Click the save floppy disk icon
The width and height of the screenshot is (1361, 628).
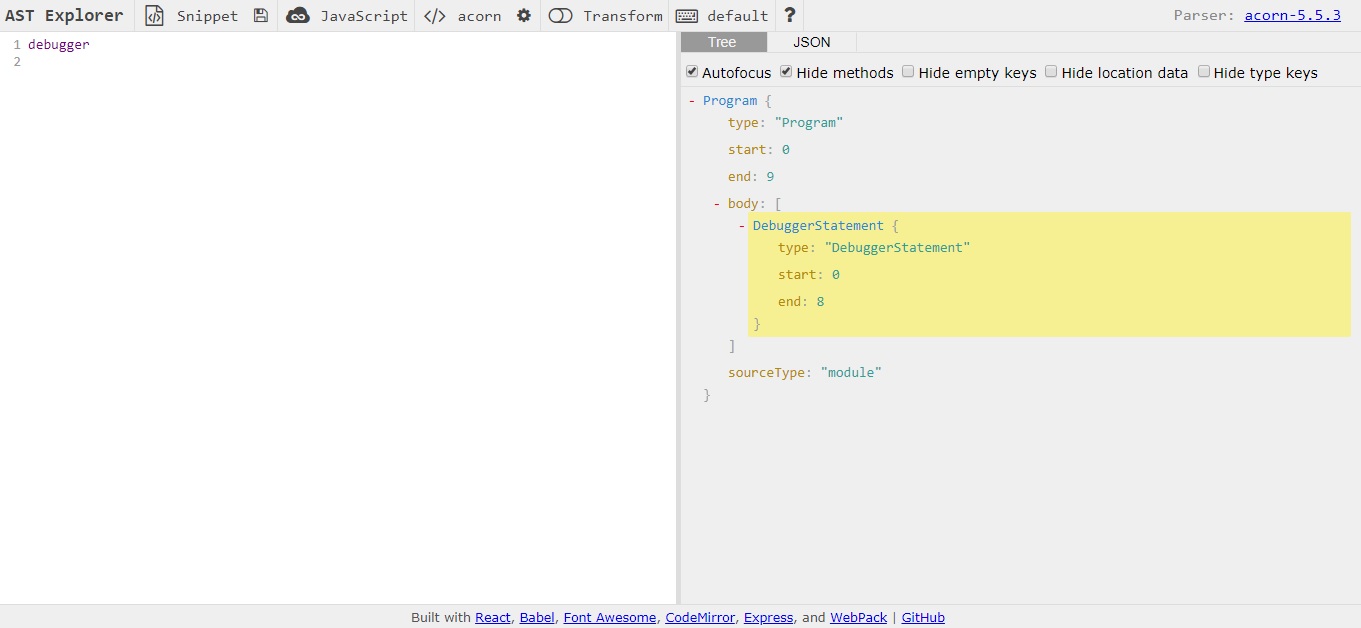click(261, 16)
